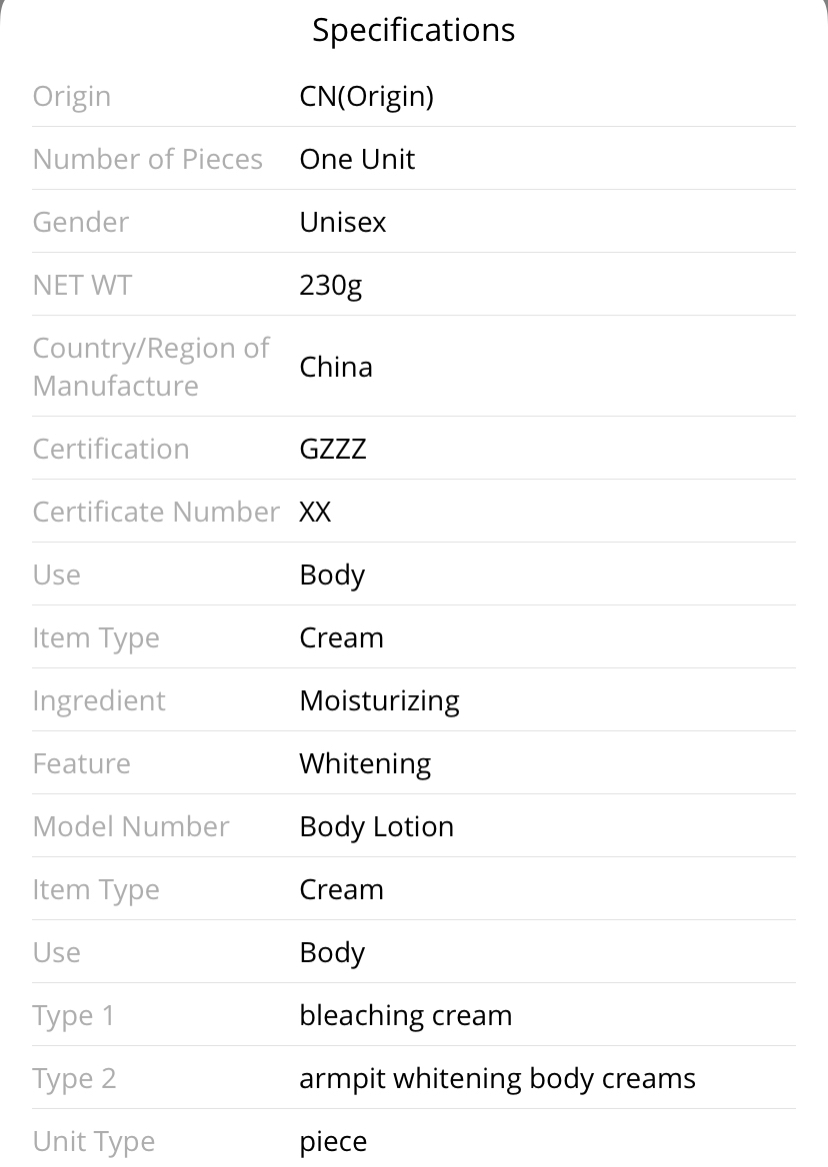Screen dimensions: 828x1167
Task: Click the NET WT label
Action: click(x=83, y=286)
